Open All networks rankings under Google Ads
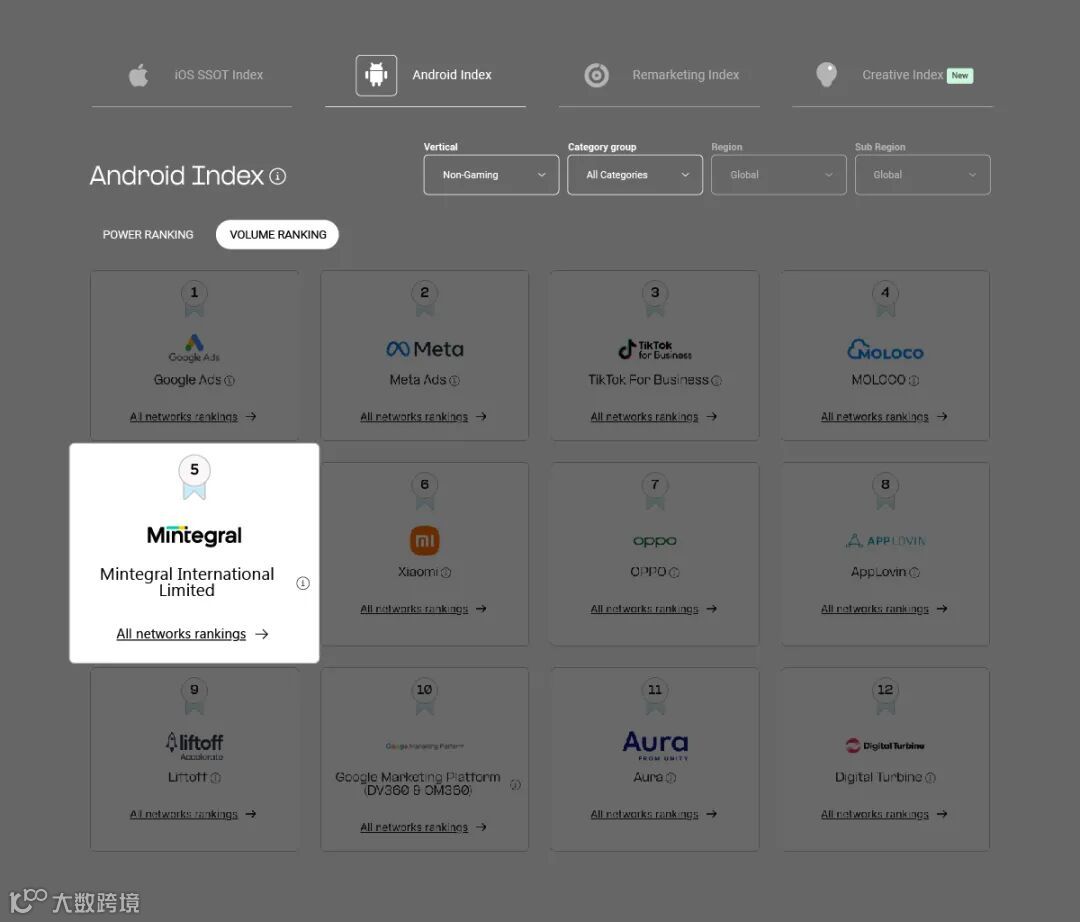The width and height of the screenshot is (1080, 922). pos(193,417)
